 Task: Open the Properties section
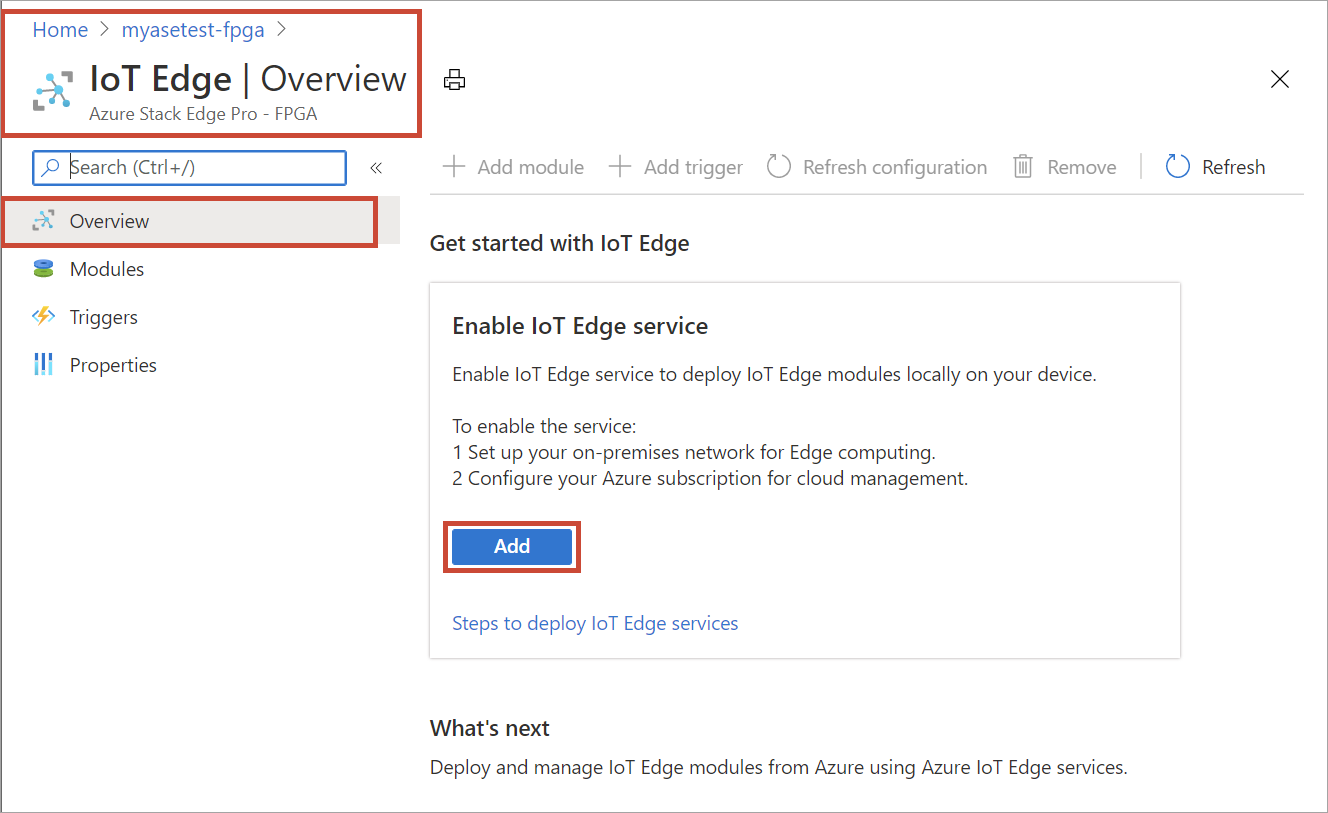[x=113, y=365]
